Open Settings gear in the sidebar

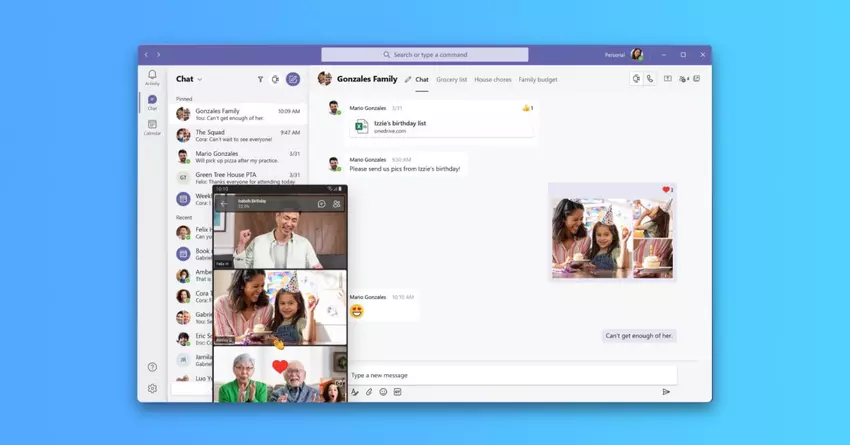click(152, 388)
